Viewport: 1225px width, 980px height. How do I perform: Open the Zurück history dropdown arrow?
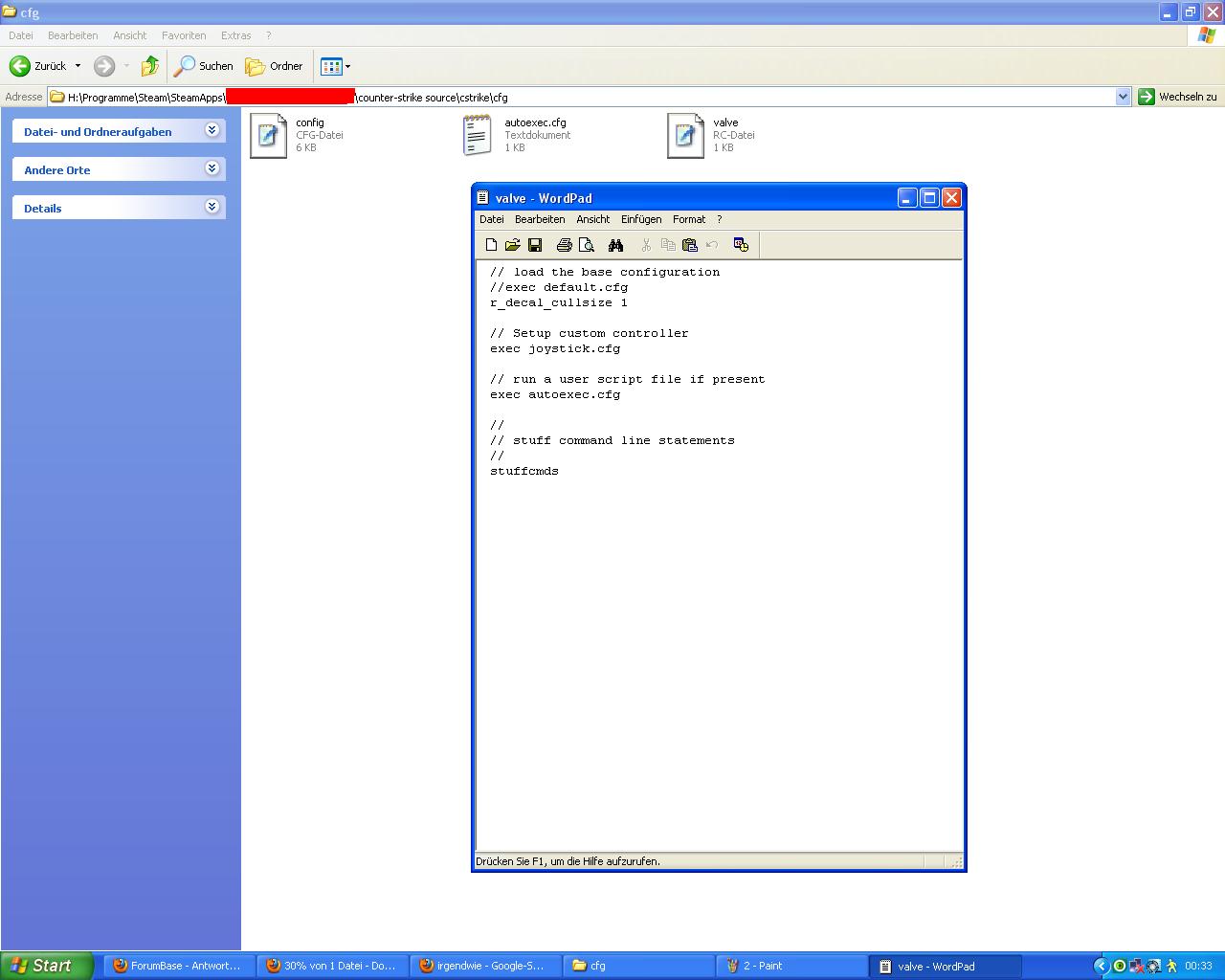tap(78, 66)
